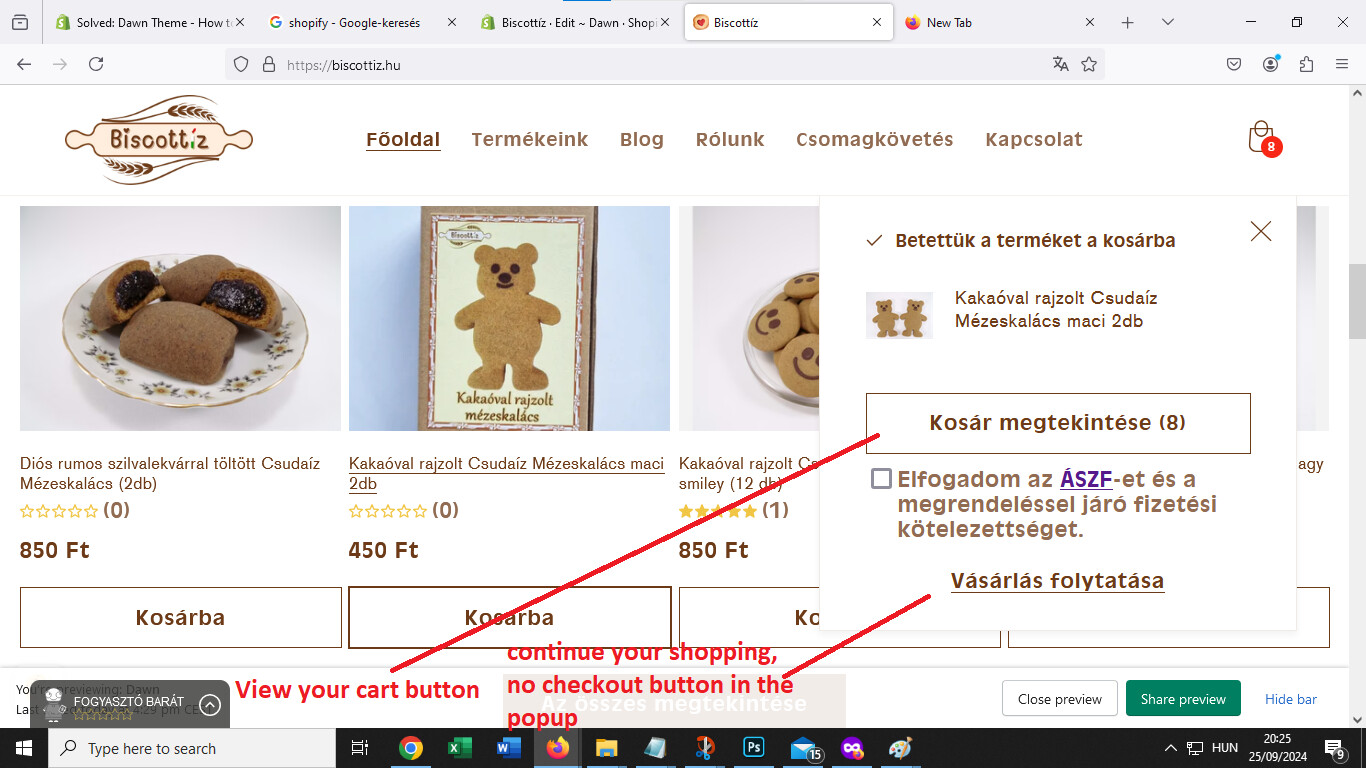Open the bear gingerbread product image
Viewport: 1366px width, 768px height.
point(509,318)
